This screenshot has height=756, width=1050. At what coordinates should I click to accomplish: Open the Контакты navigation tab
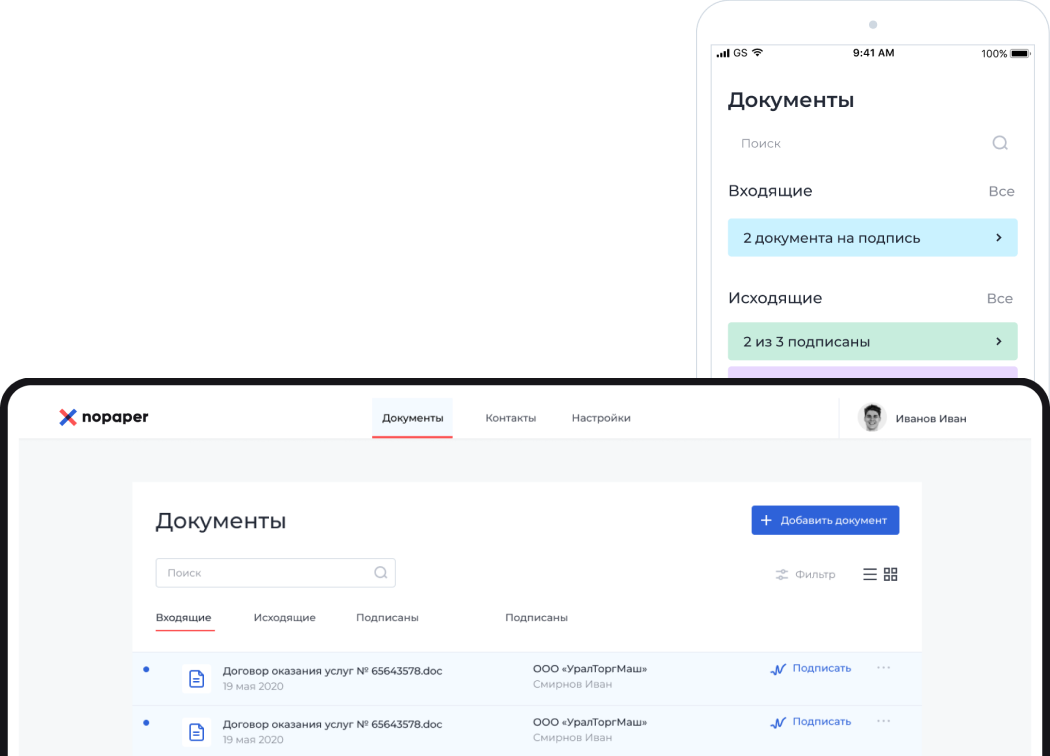click(510, 418)
